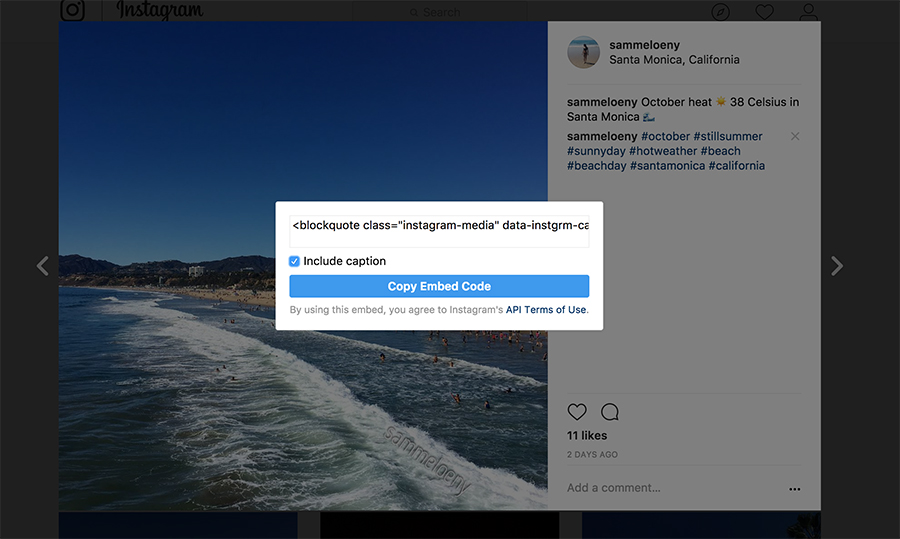
Task: Click the comment speech bubble icon
Action: [610, 412]
